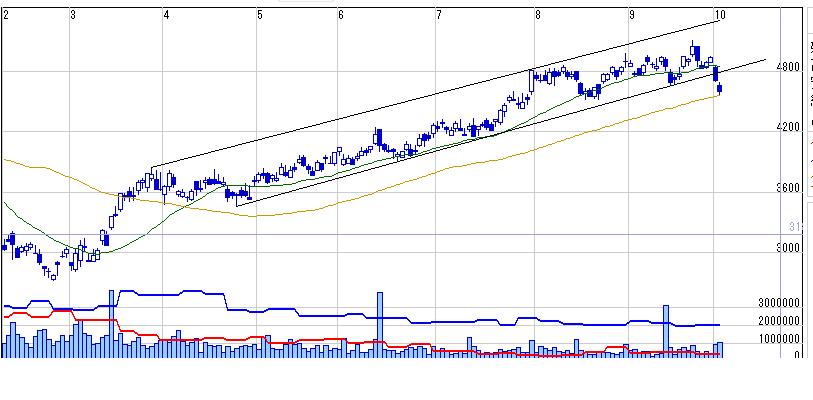813x400 pixels.
Task: Select the latest candlestick at far right
Action: [x=721, y=90]
